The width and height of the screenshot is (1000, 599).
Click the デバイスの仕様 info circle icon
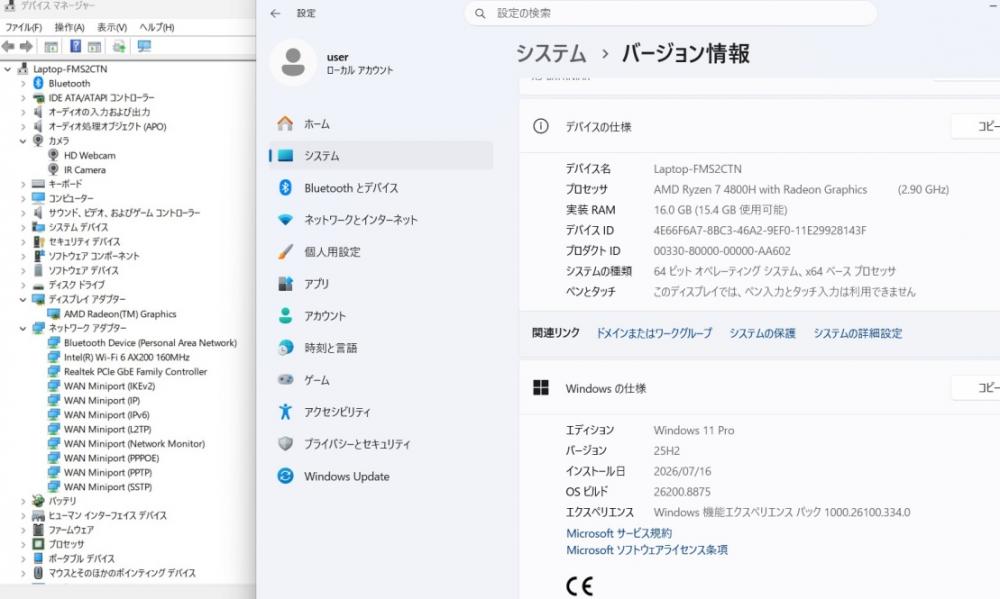click(x=540, y=126)
